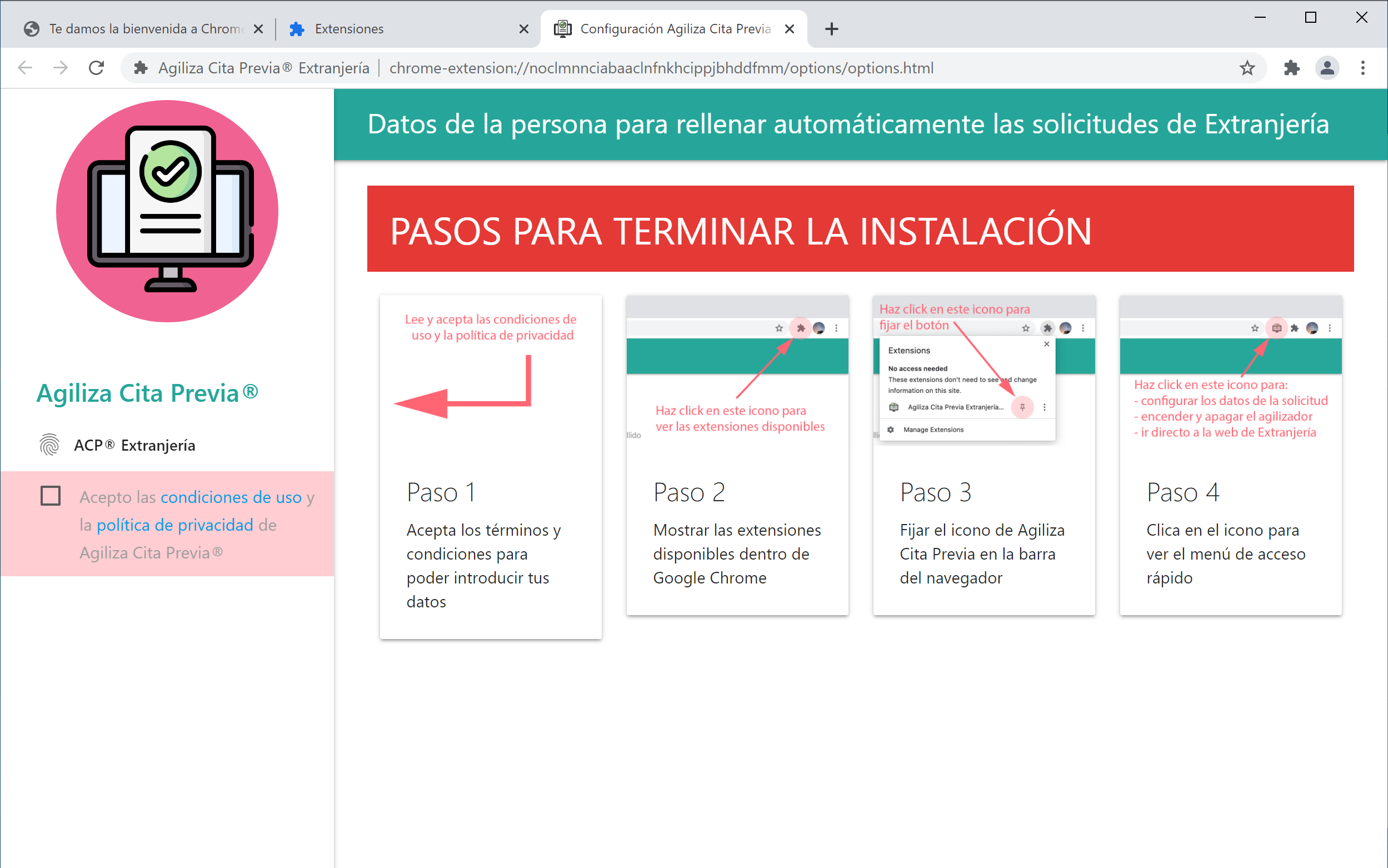Close the Extensiones tab
Image resolution: width=1388 pixels, height=868 pixels.
click(x=523, y=29)
